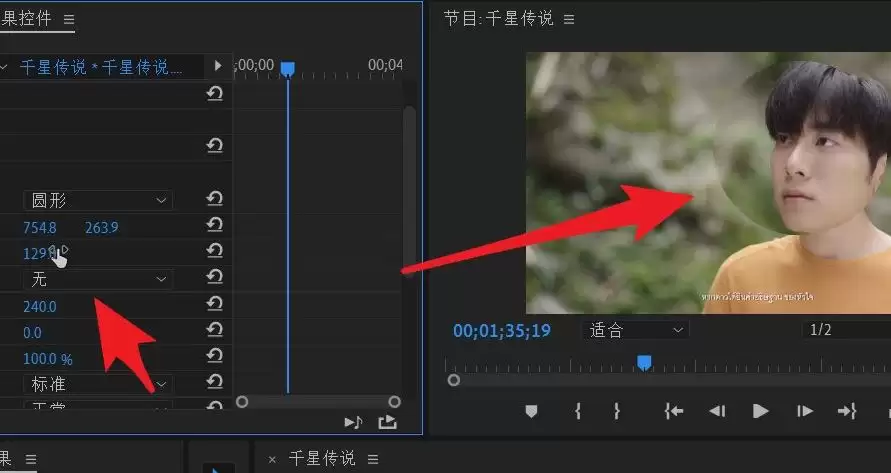Viewport: 891px width, 473px height.
Task: Click the play-only-audio icon in Effect Controls
Action: coord(353,422)
